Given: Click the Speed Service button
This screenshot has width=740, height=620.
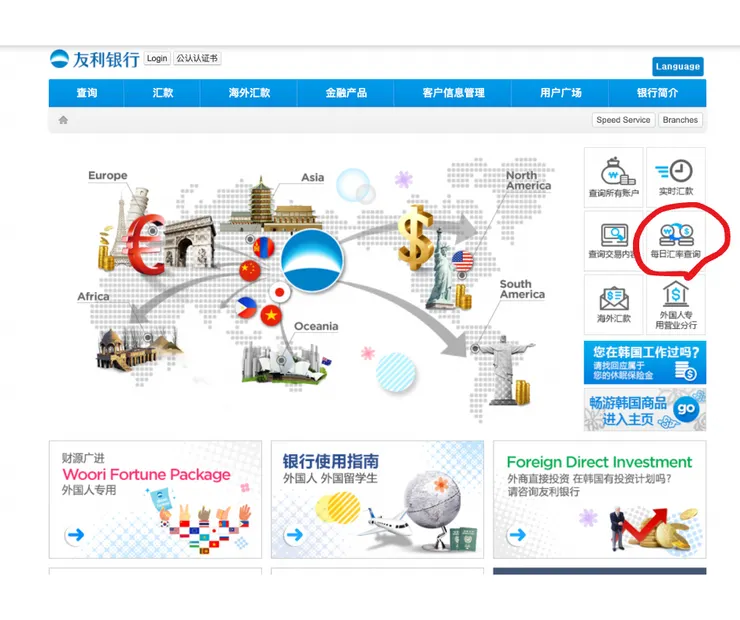Looking at the screenshot, I should tap(623, 120).
